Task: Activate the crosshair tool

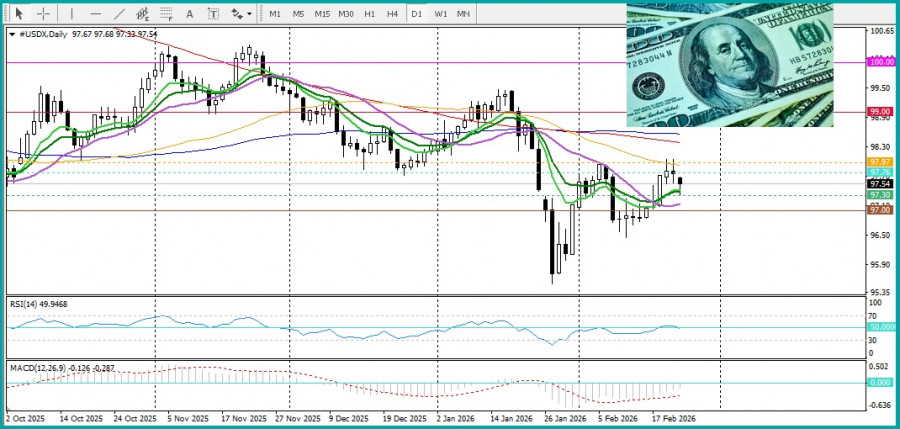Action: tap(44, 14)
